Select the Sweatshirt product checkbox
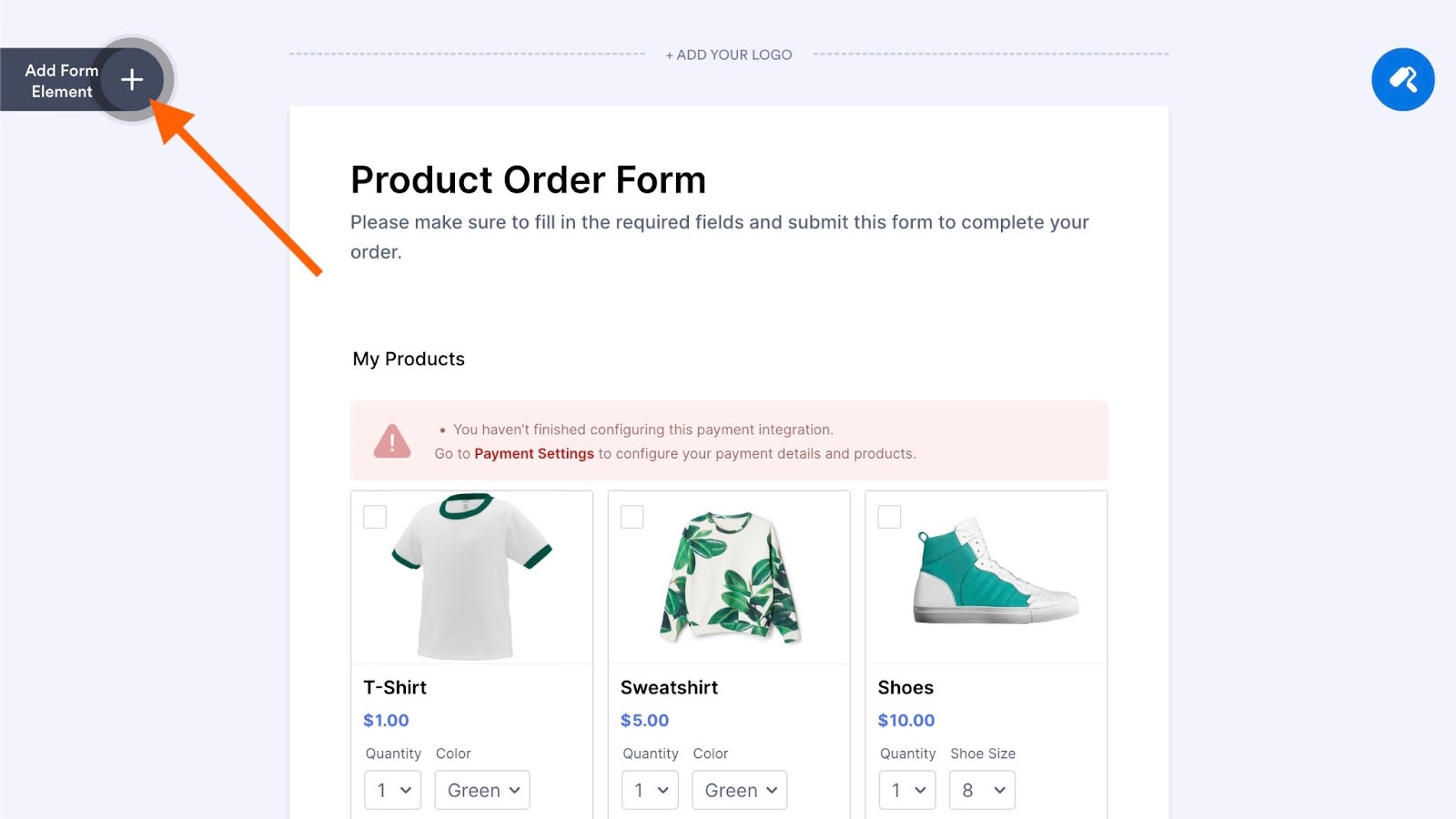Viewport: 1456px width, 819px height. coord(632,517)
